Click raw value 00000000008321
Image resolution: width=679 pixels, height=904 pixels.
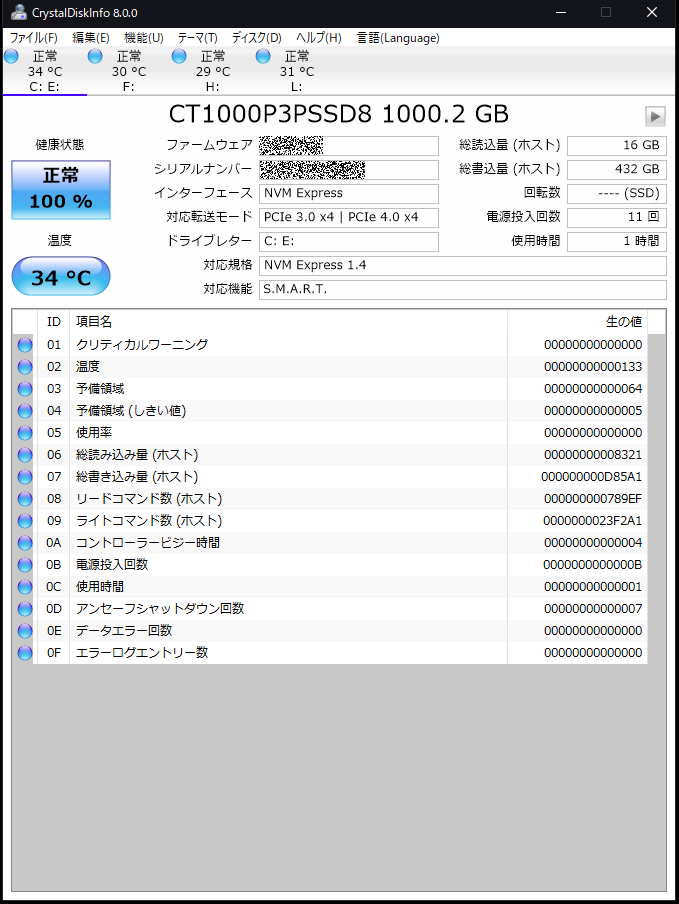point(593,455)
